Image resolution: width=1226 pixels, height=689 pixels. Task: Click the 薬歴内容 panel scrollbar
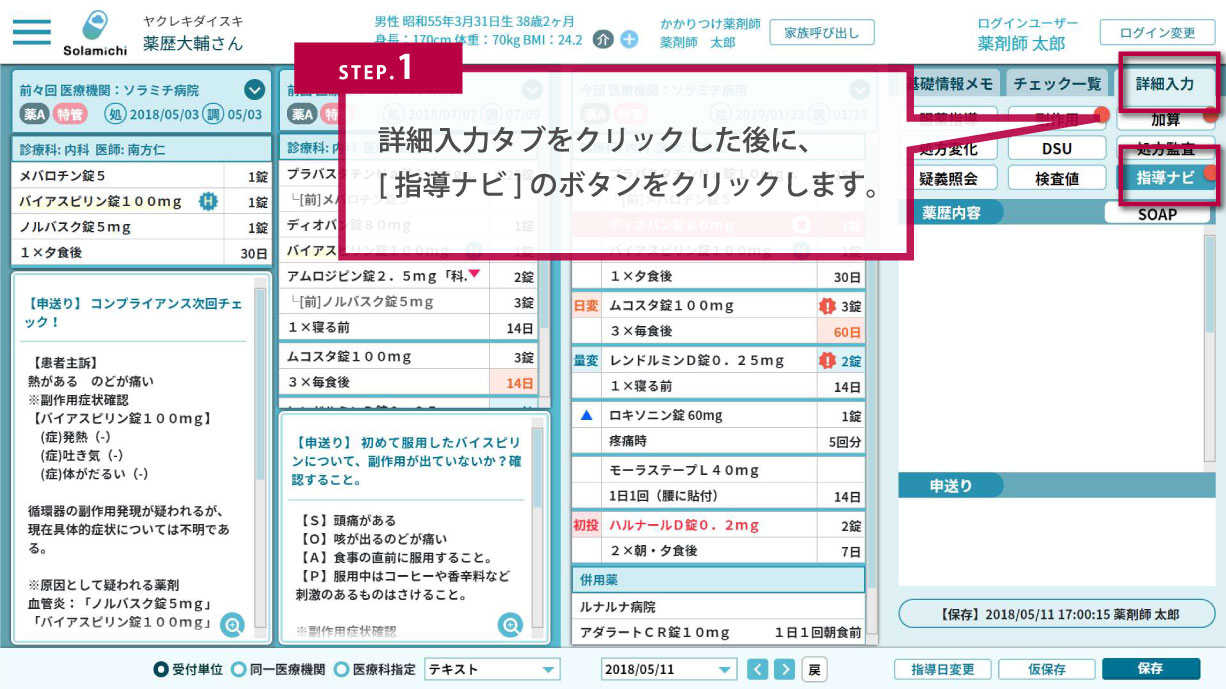(x=1211, y=300)
